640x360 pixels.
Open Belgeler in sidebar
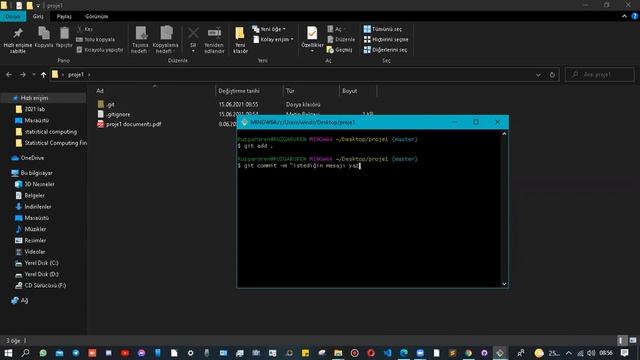34,196
